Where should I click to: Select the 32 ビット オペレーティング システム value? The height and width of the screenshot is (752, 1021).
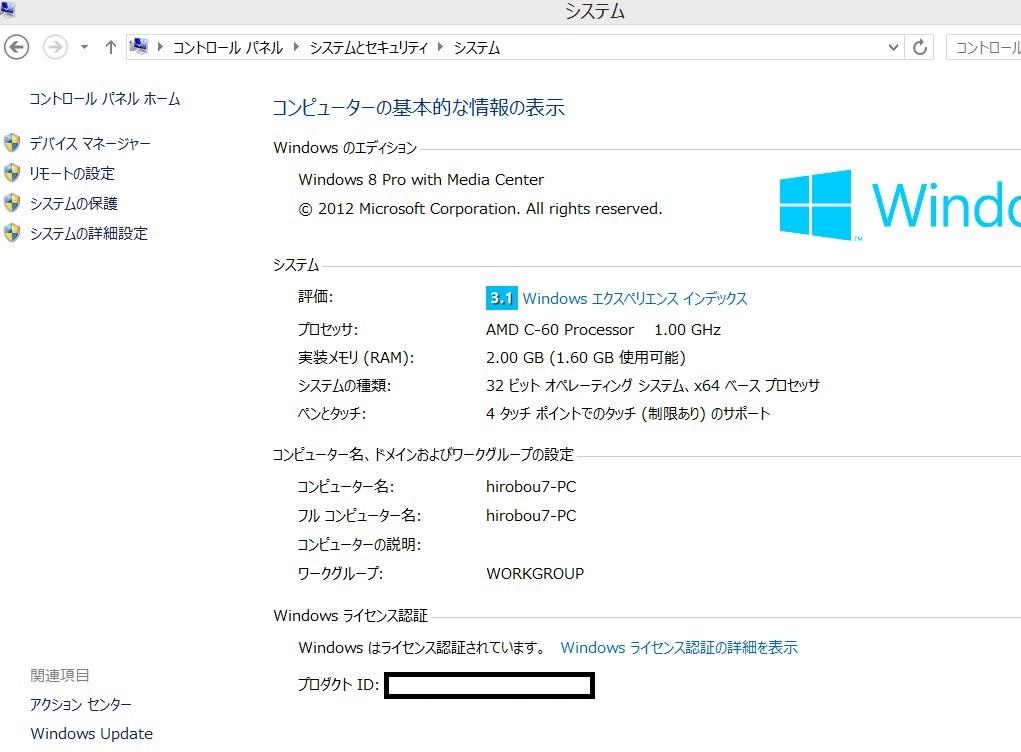pos(652,385)
